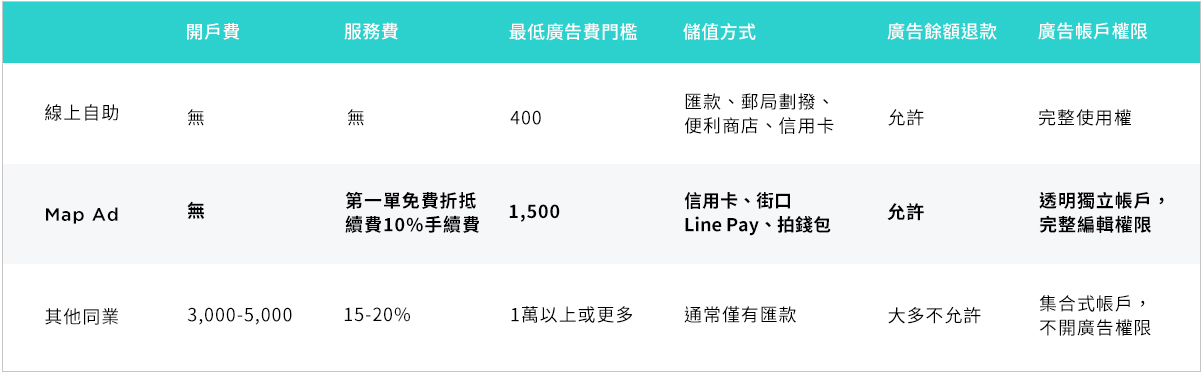Viewport: 1204px width, 375px height.
Task: Select the 開戶費 column header
Action: coord(212,32)
